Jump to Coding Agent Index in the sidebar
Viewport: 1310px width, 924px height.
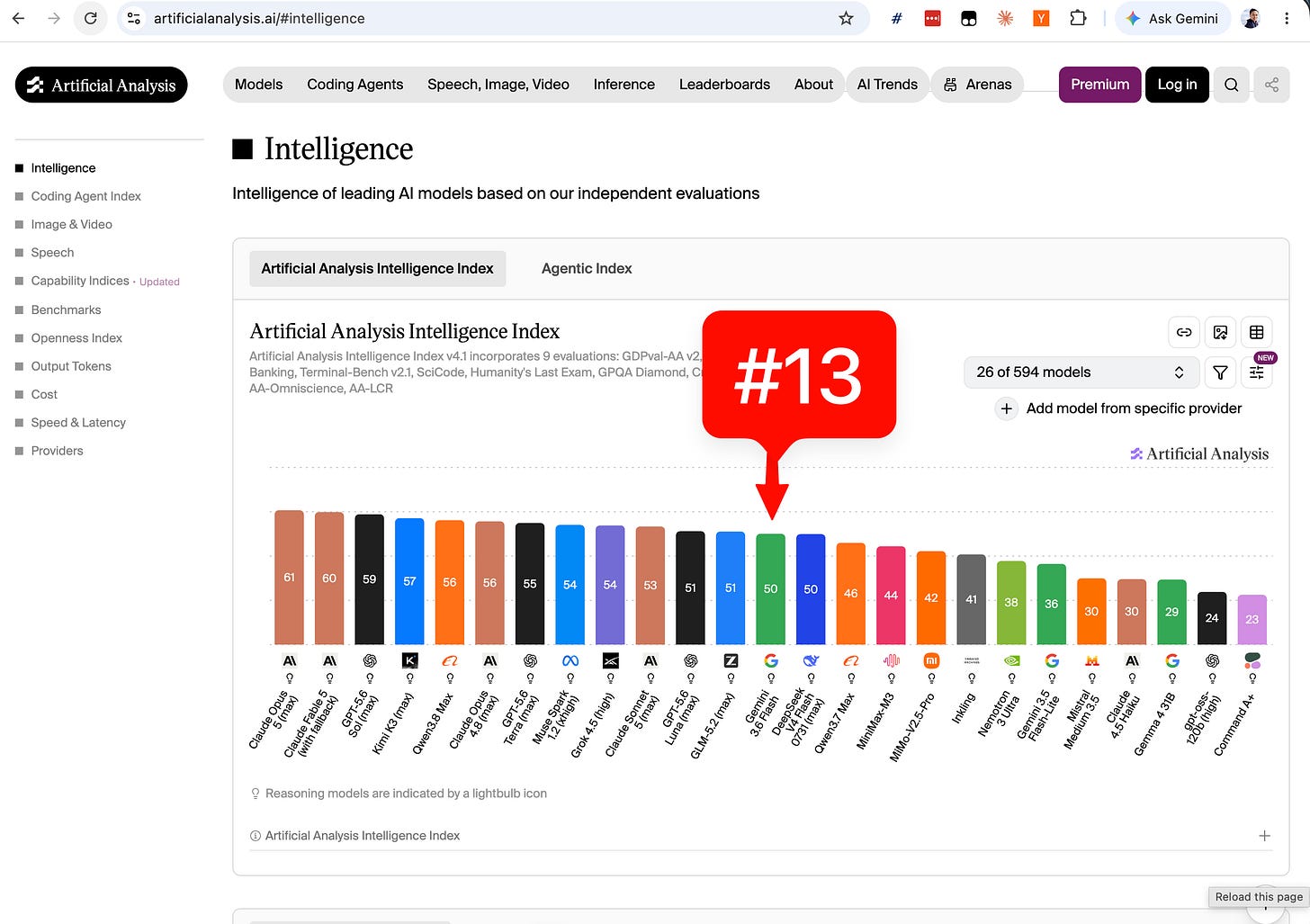point(86,196)
